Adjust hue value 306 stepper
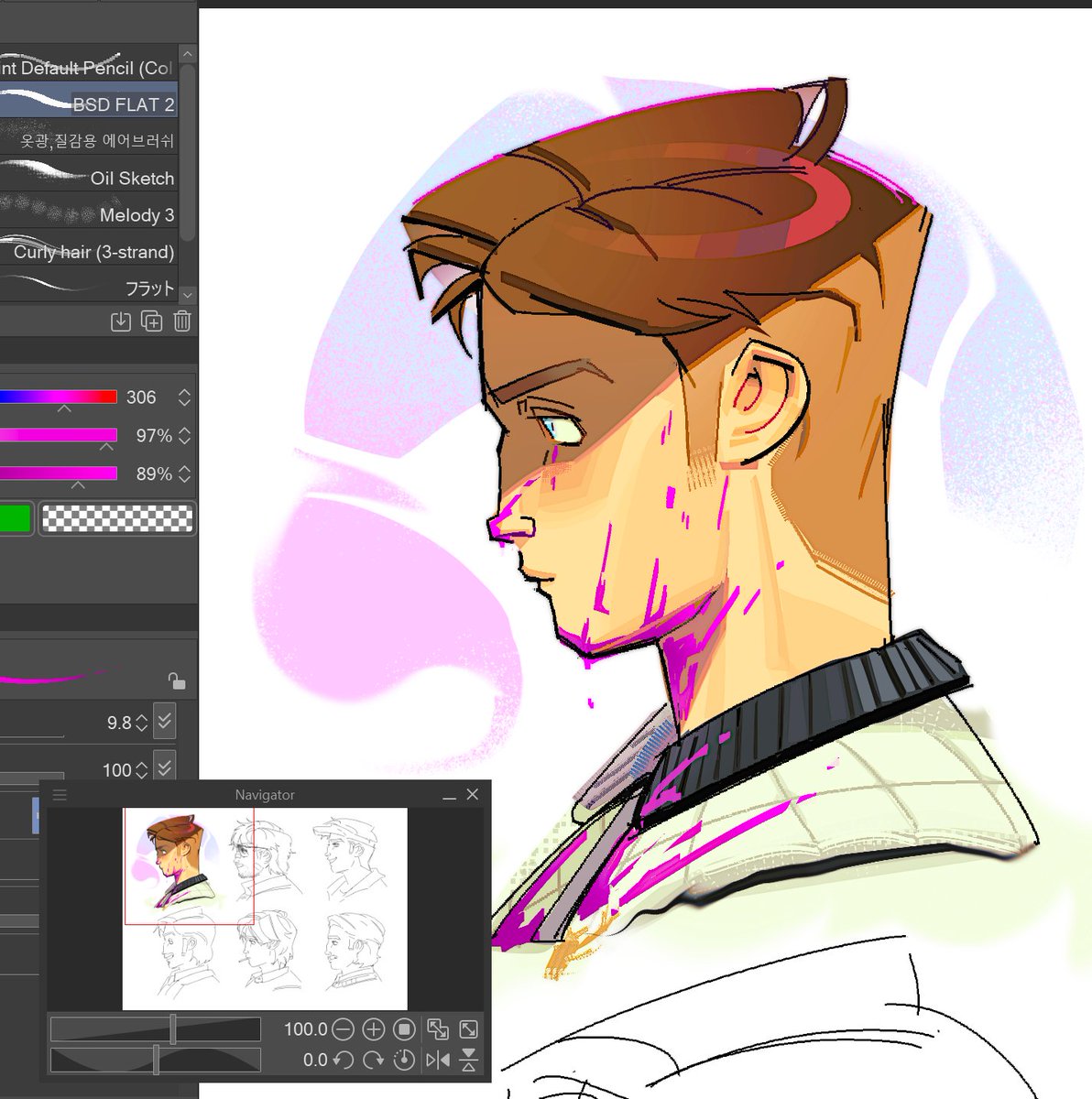This screenshot has height=1099, width=1092. (x=184, y=397)
